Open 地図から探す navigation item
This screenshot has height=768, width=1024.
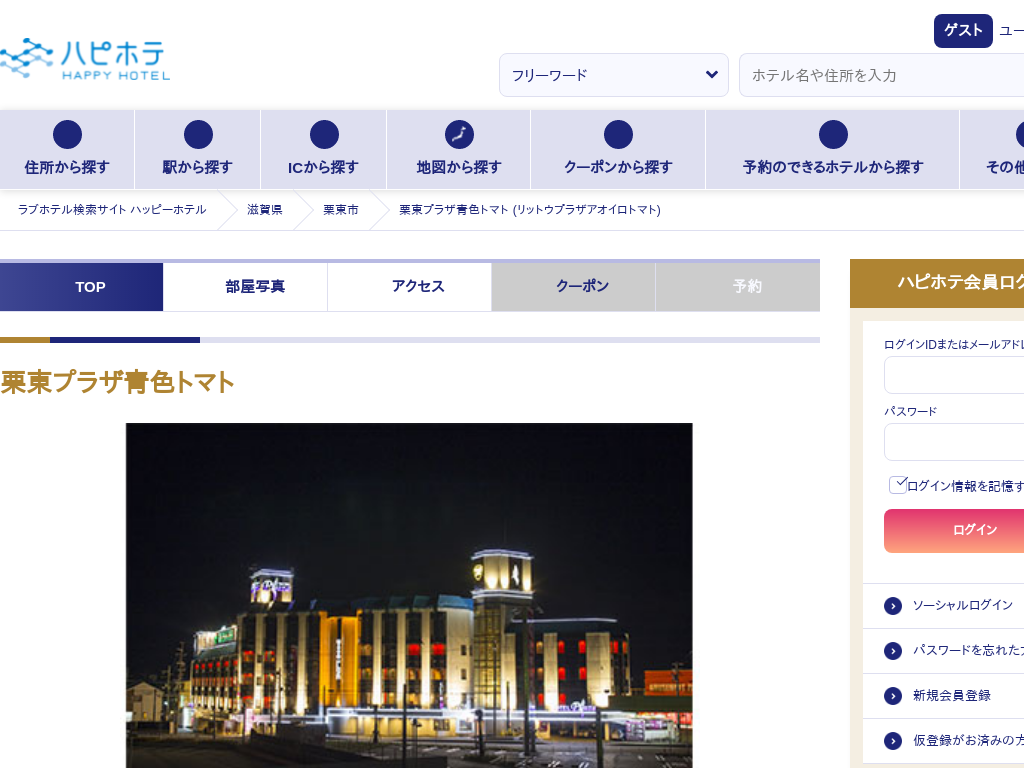[459, 150]
